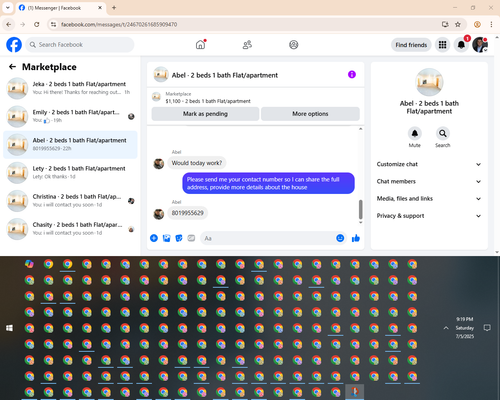Click the More options button
This screenshot has height=400, width=500.
[310, 114]
